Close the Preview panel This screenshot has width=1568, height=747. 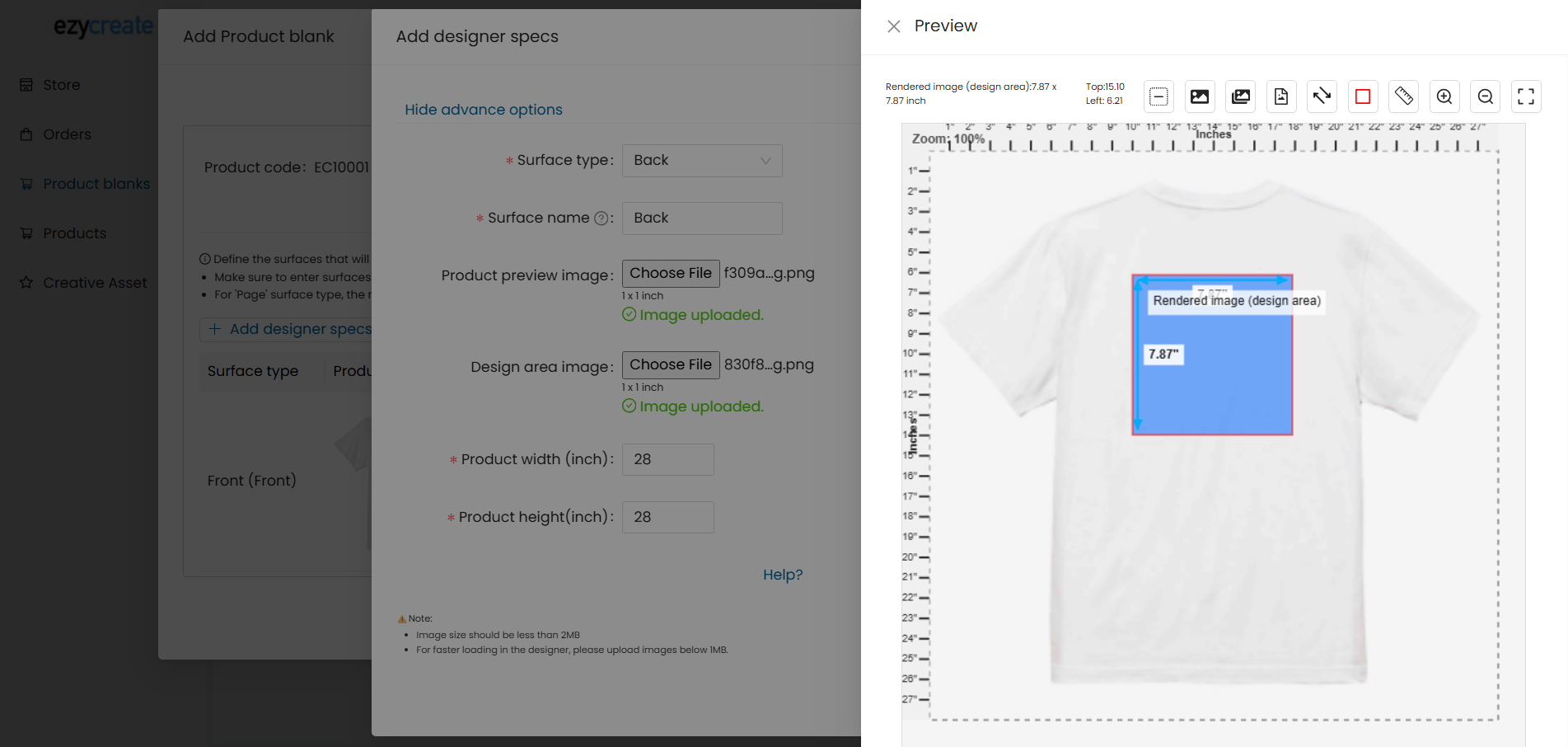point(893,26)
